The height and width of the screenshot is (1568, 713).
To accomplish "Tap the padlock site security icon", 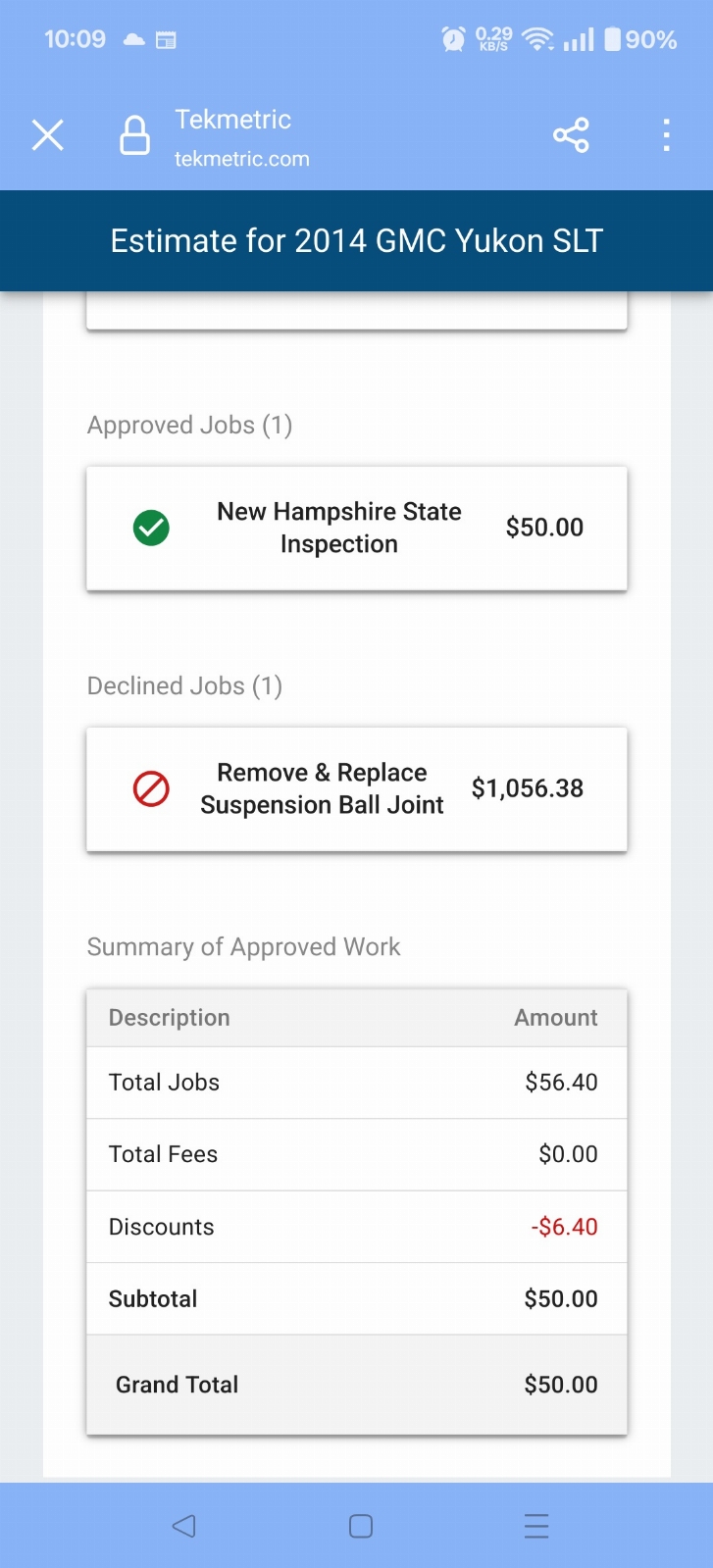I will (134, 135).
